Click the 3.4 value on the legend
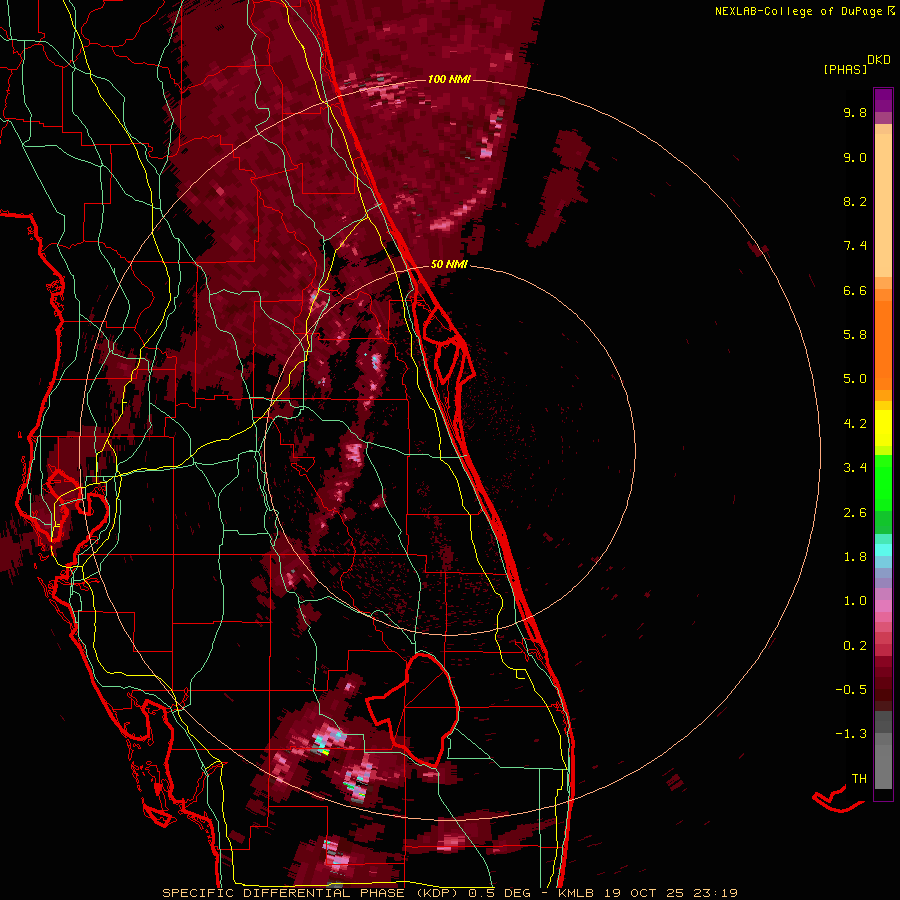This screenshot has width=900, height=900. pos(855,468)
